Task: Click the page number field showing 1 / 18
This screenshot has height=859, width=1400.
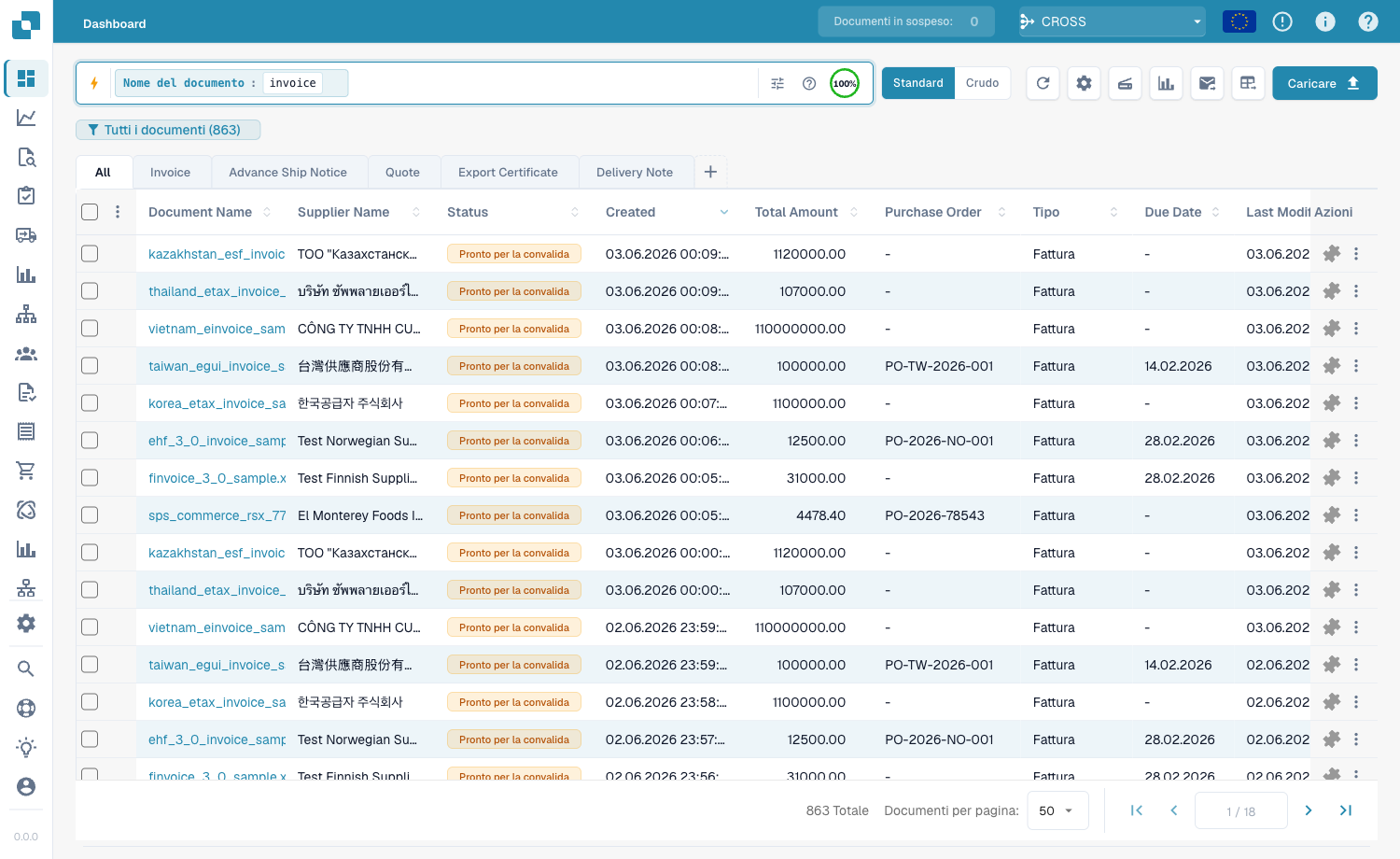Action: click(x=1241, y=810)
